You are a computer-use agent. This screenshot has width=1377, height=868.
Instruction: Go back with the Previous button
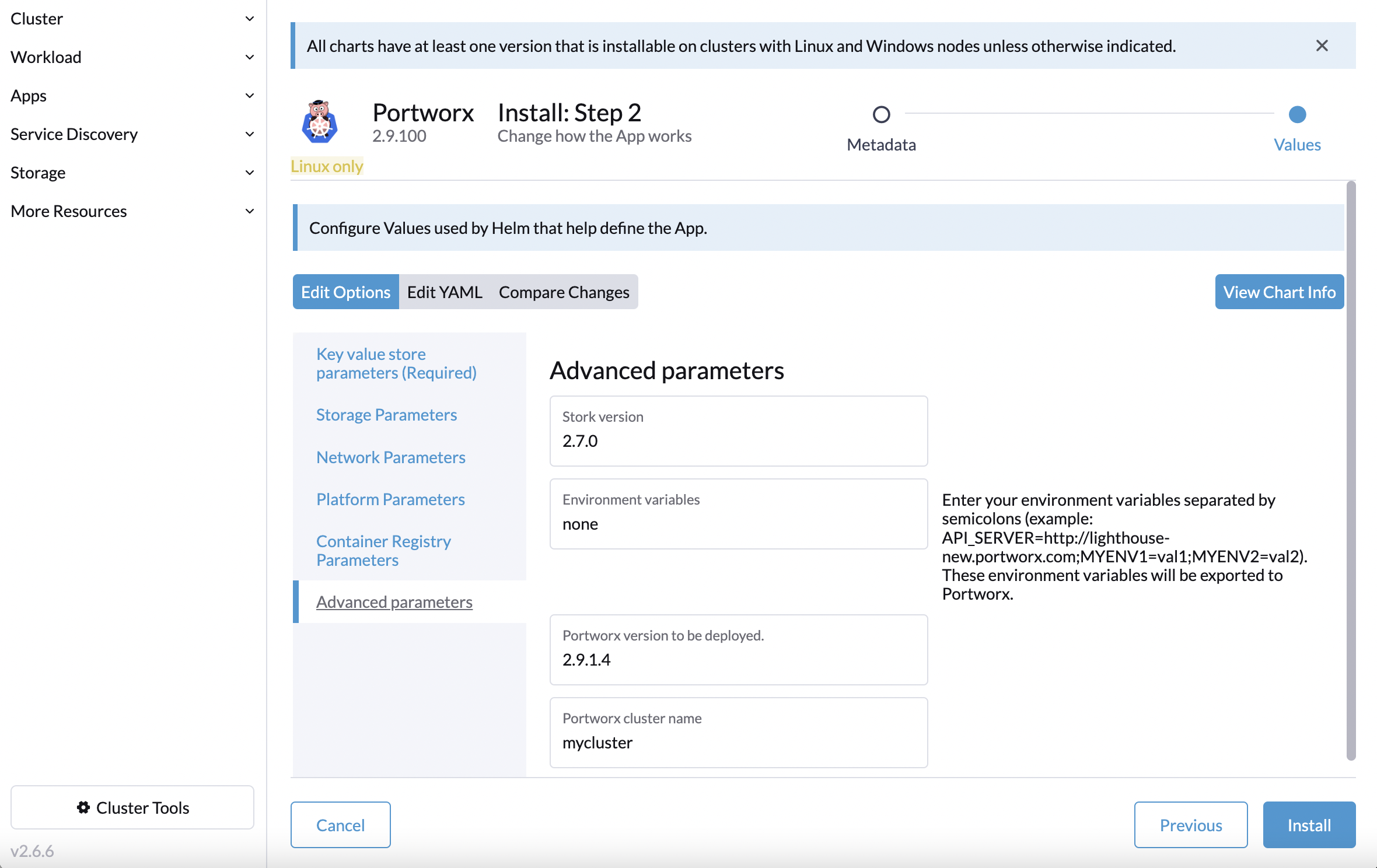click(x=1190, y=825)
